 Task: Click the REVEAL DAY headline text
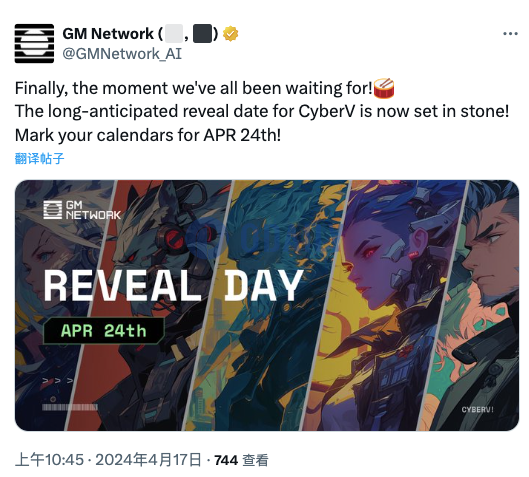[173, 285]
